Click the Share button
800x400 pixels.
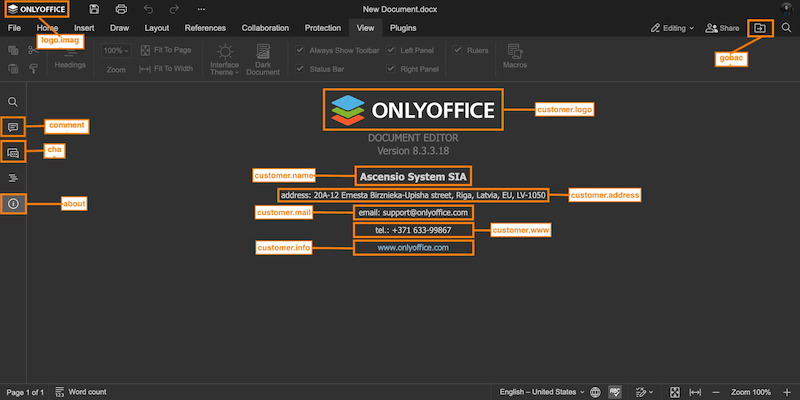pyautogui.click(x=723, y=28)
